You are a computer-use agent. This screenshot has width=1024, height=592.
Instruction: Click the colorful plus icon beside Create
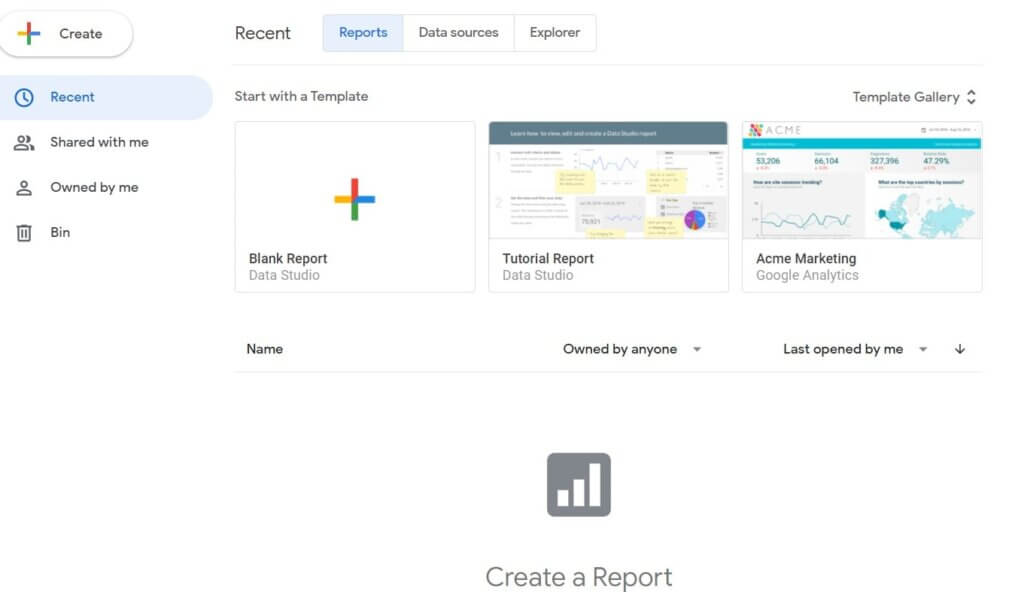29,33
